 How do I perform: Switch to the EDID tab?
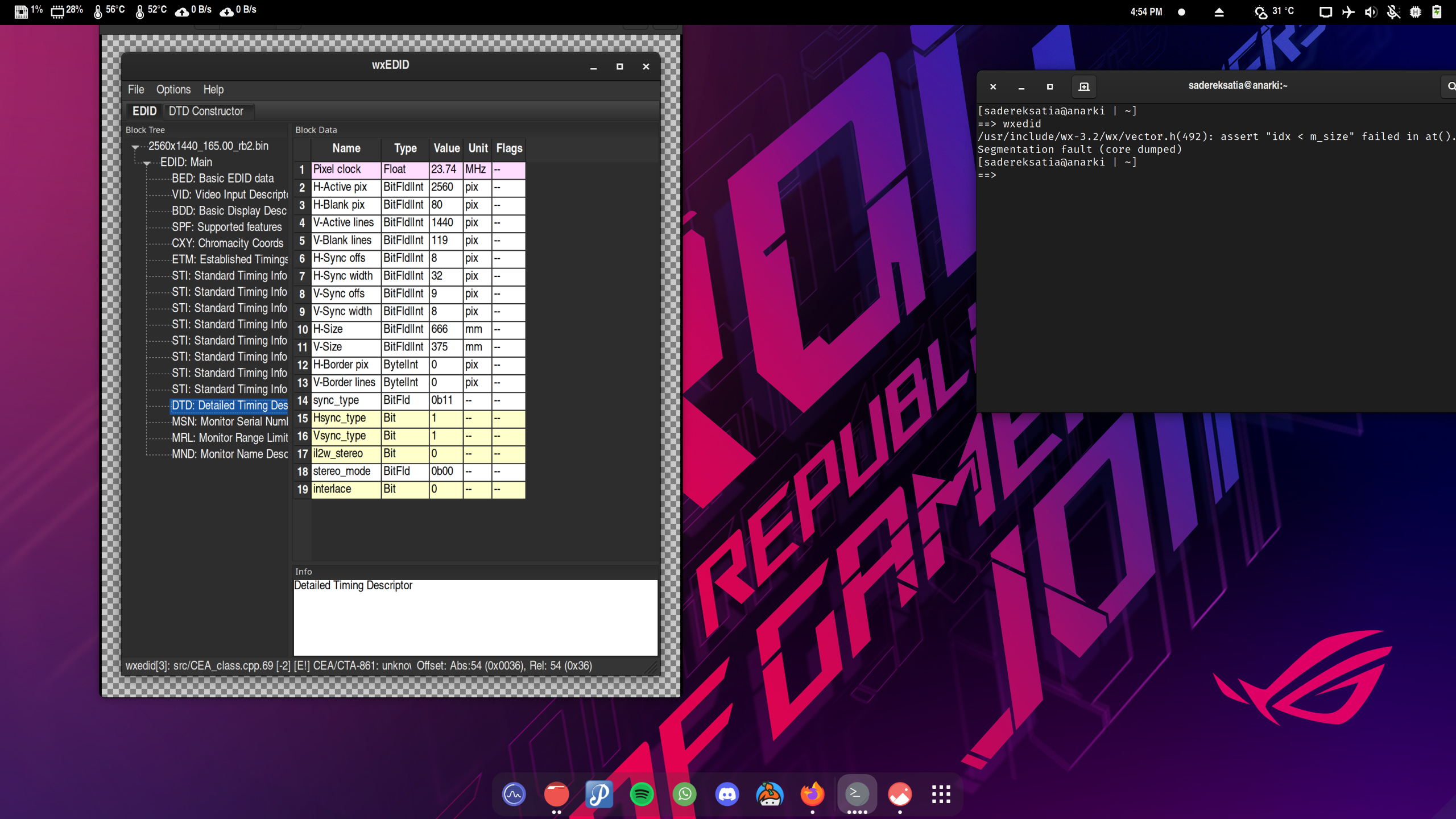[144, 111]
